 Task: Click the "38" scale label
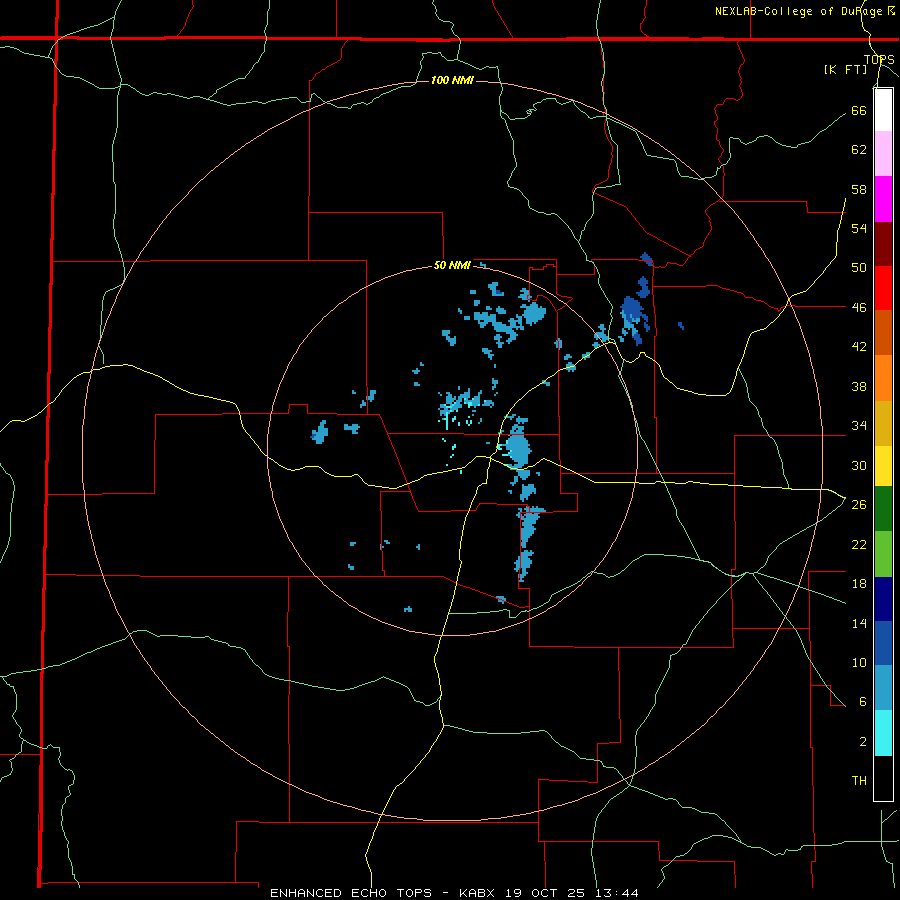tap(859, 386)
